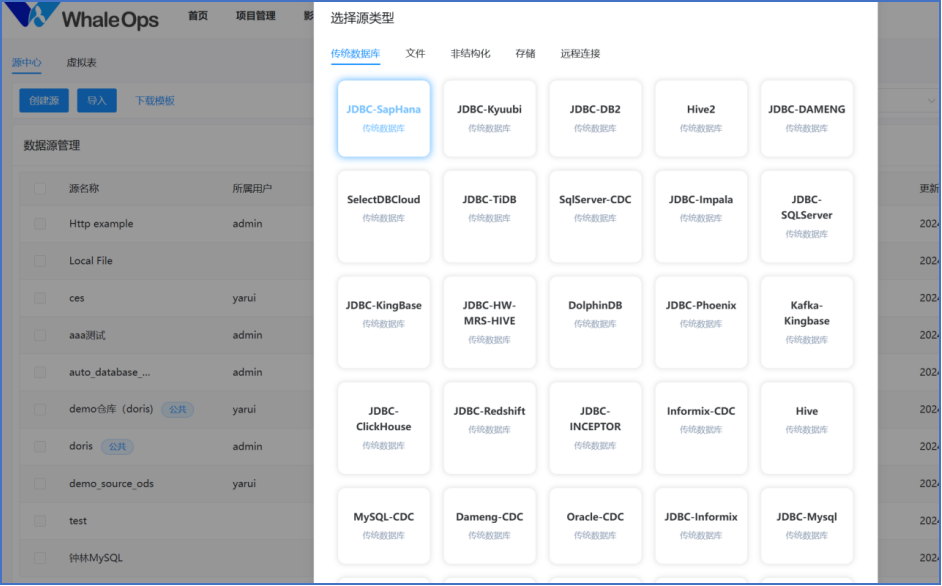Check the Local File row checkbox
Image resolution: width=942 pixels, height=586 pixels.
point(40,261)
